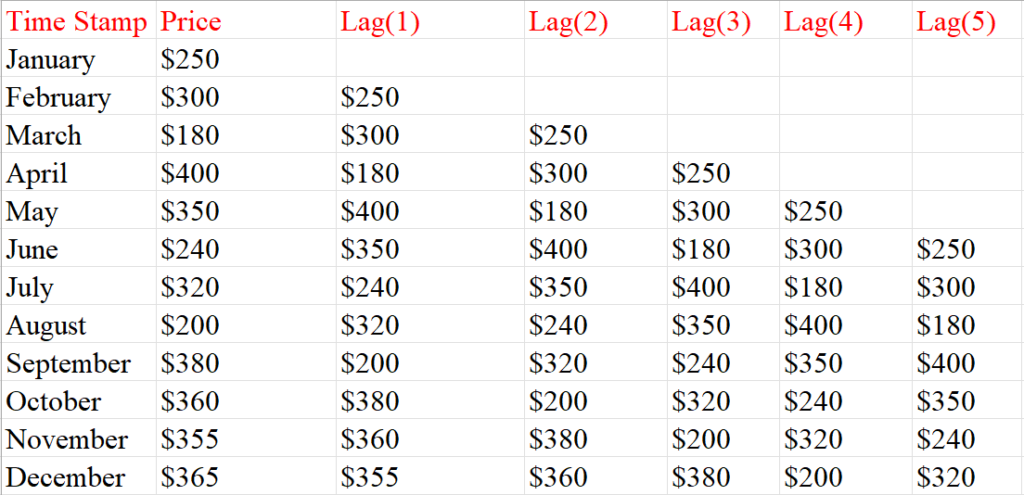1024x495 pixels.
Task: Select the Lag(5) value for June
Action: click(x=945, y=250)
